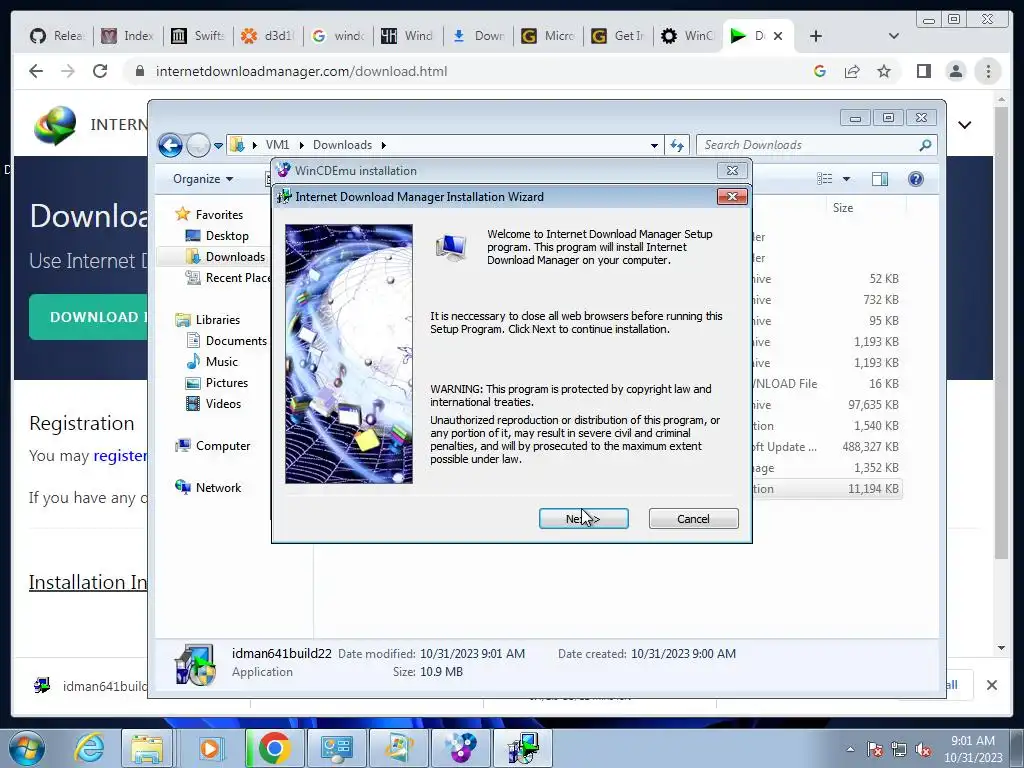
Task: Select the file row sized 97,635 KB
Action: tap(826, 405)
